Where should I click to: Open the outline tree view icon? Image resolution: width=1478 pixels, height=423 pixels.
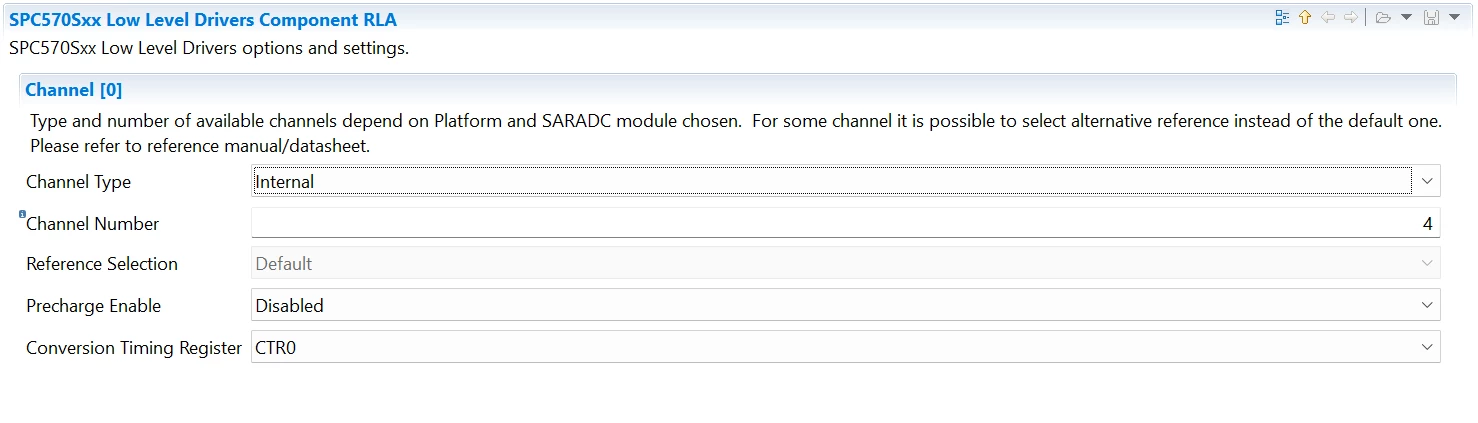pos(1282,18)
